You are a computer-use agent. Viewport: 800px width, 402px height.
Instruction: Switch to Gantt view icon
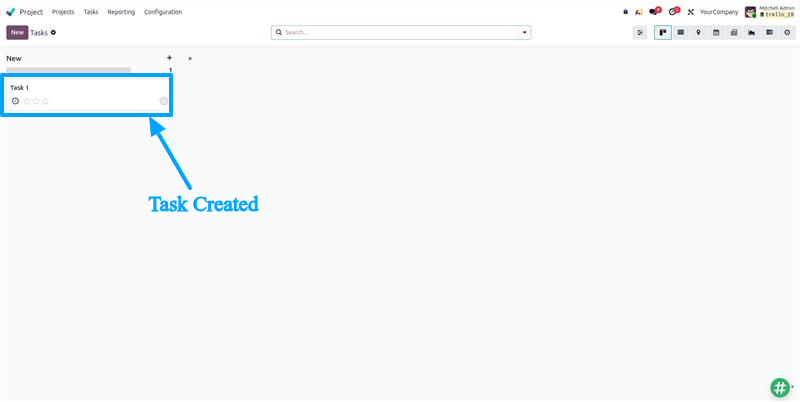coord(734,33)
